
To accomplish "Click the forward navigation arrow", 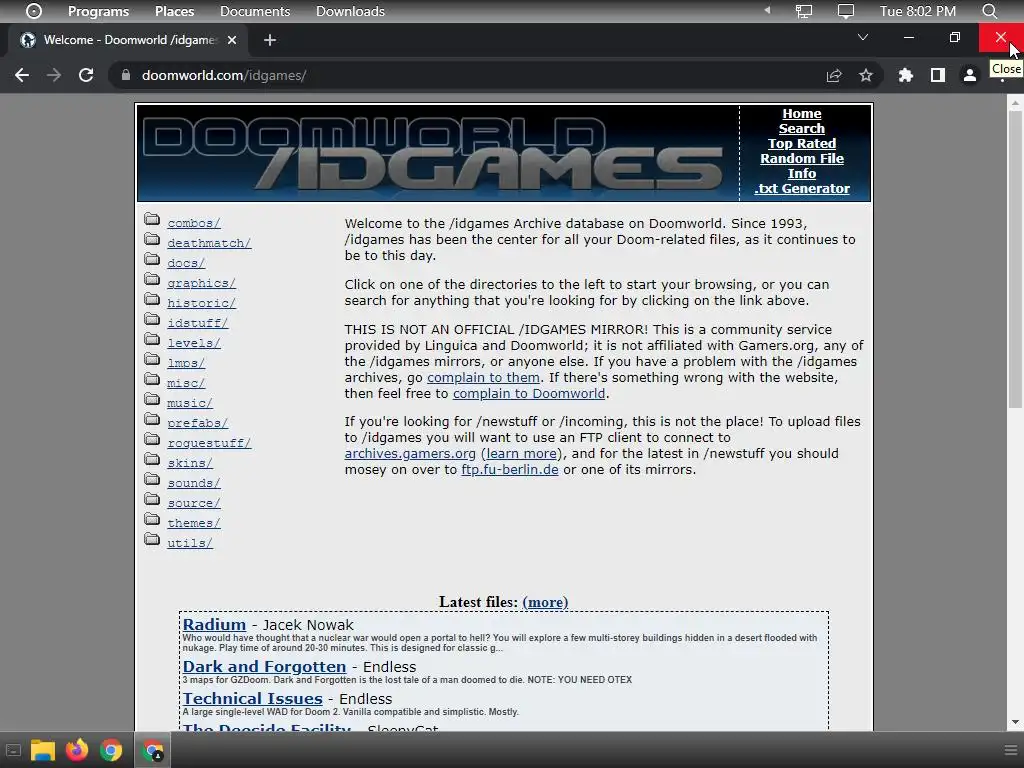I will click(x=54, y=75).
